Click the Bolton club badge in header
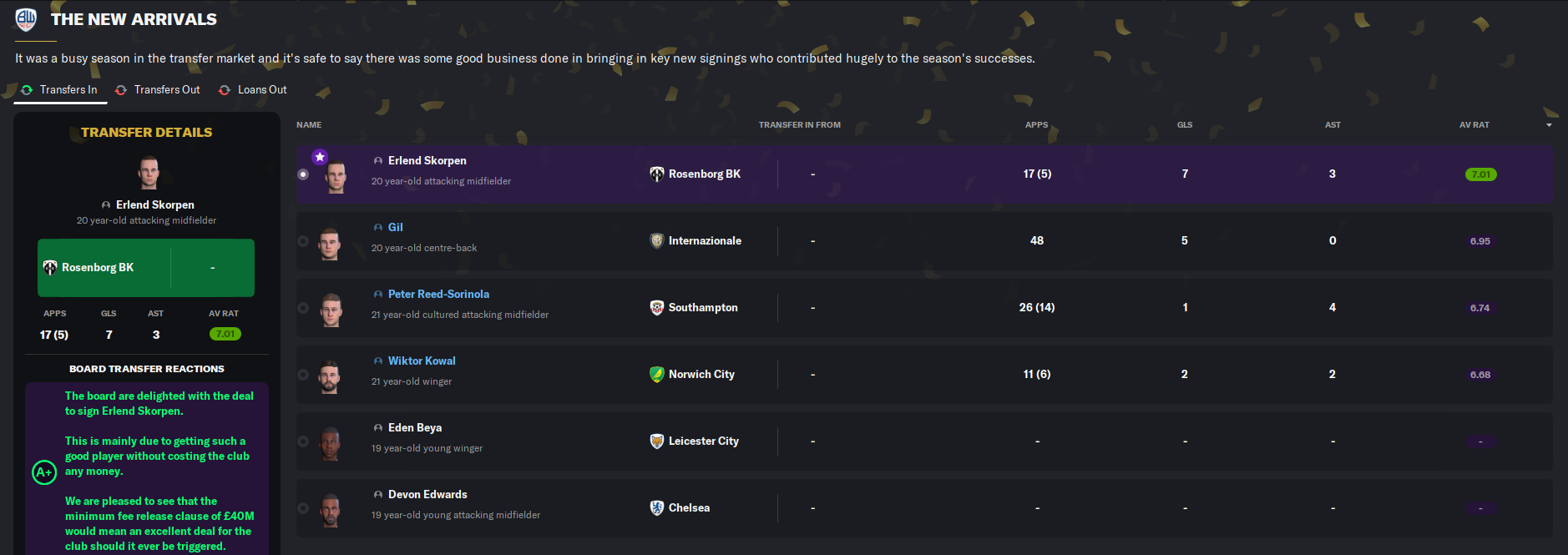Image resolution: width=1568 pixels, height=555 pixels. tap(26, 19)
